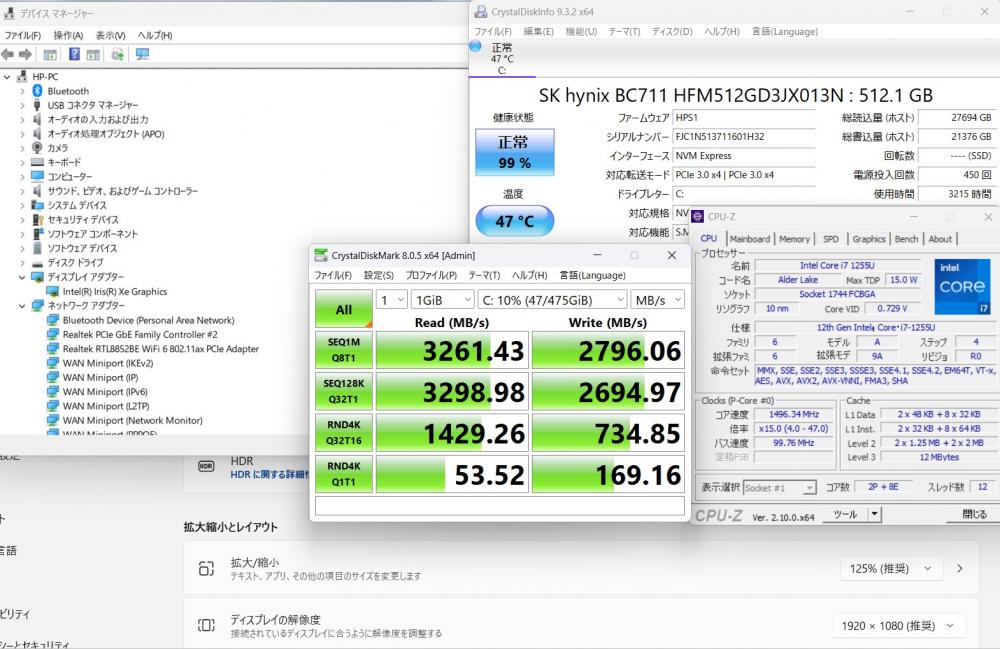Open the ツール dropdown arrow in CPU-Z
Screen dimensions: 1000x649
point(874,514)
